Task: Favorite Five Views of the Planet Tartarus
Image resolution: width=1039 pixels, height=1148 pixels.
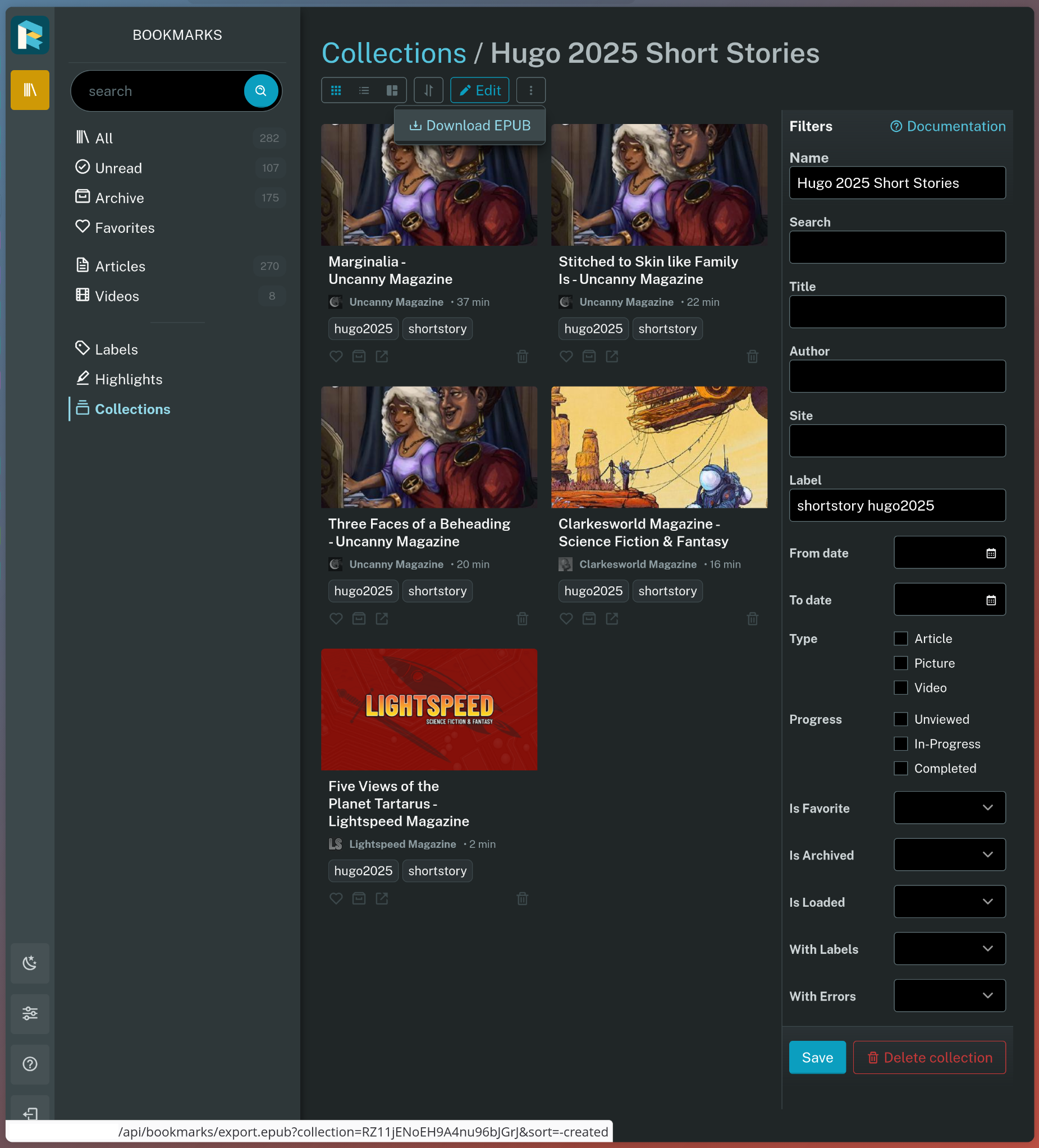Action: tap(336, 898)
